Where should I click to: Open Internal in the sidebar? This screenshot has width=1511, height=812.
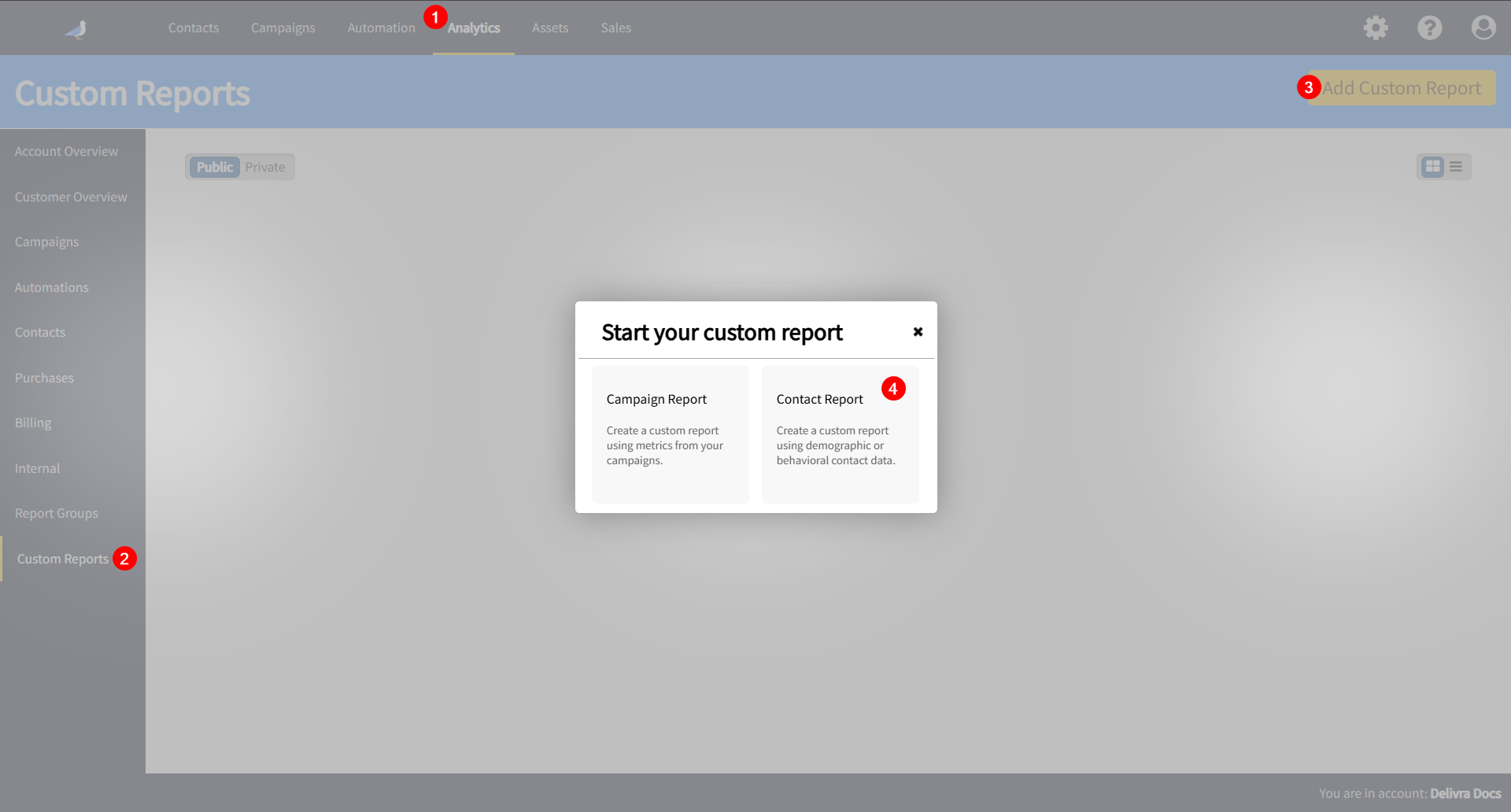click(x=37, y=468)
